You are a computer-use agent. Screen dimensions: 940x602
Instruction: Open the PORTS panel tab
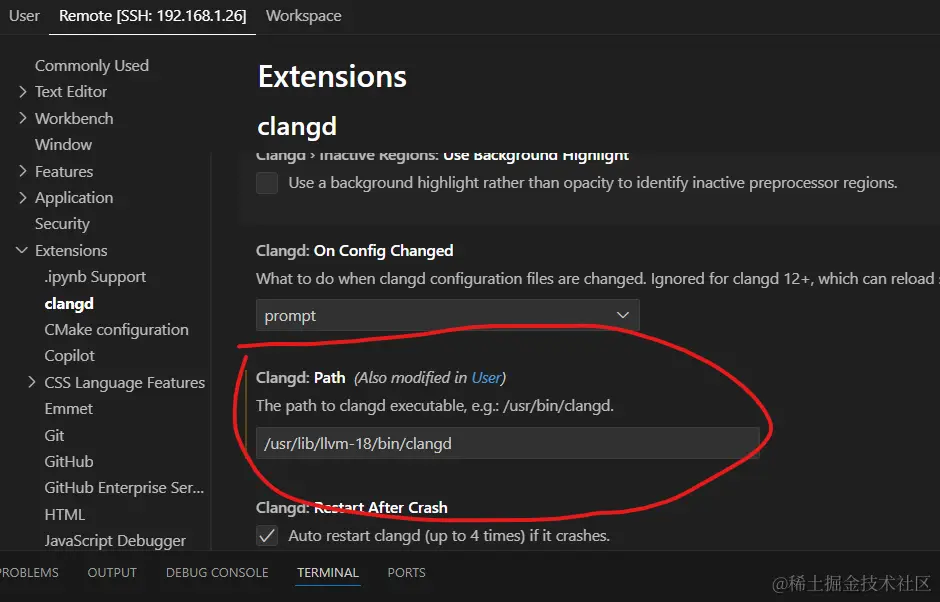click(406, 573)
